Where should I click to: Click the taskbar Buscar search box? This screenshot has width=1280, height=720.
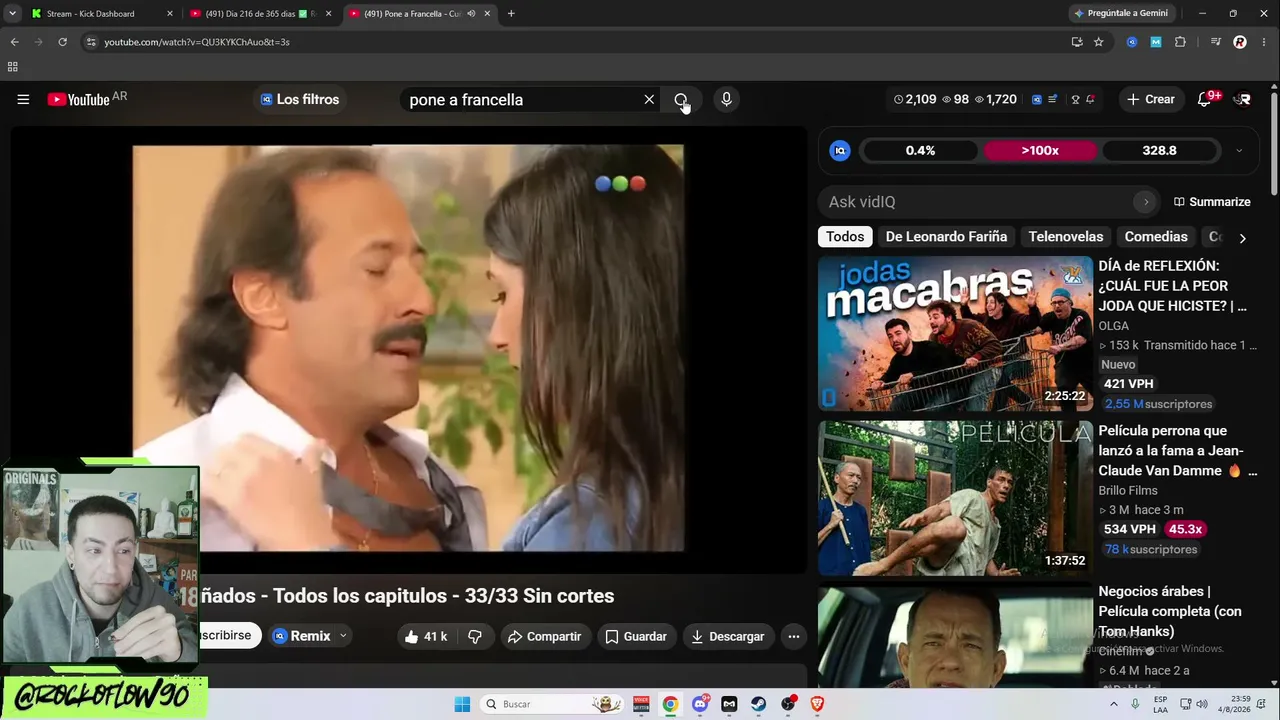pos(552,704)
